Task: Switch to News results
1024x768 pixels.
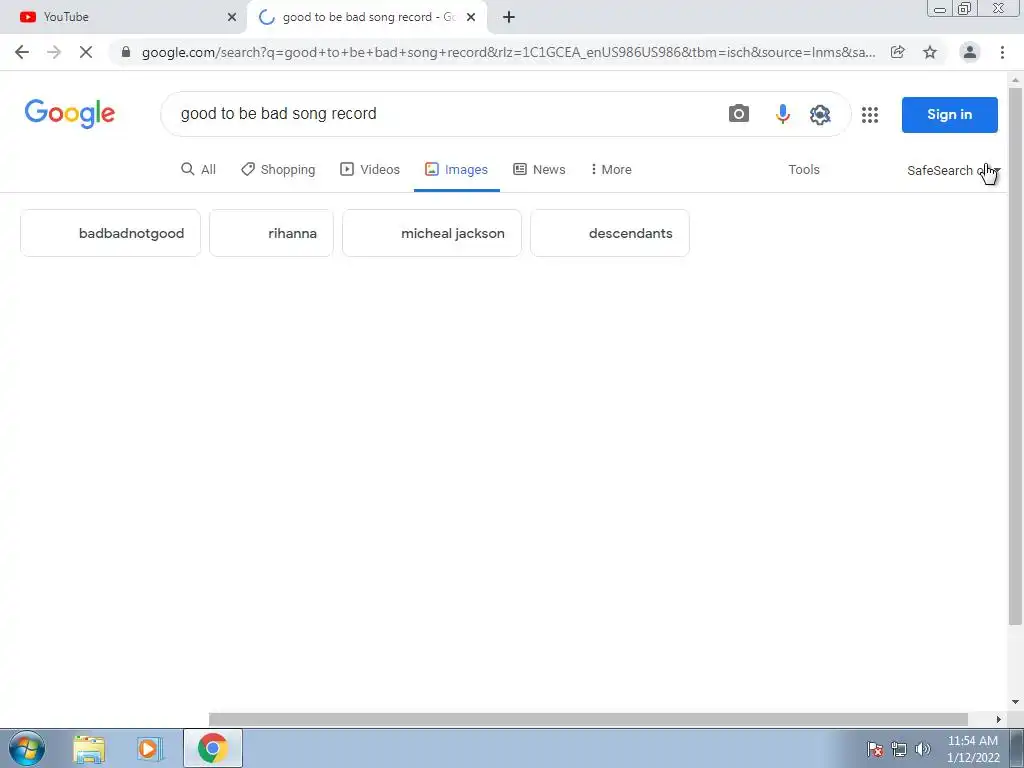Action: (x=539, y=170)
